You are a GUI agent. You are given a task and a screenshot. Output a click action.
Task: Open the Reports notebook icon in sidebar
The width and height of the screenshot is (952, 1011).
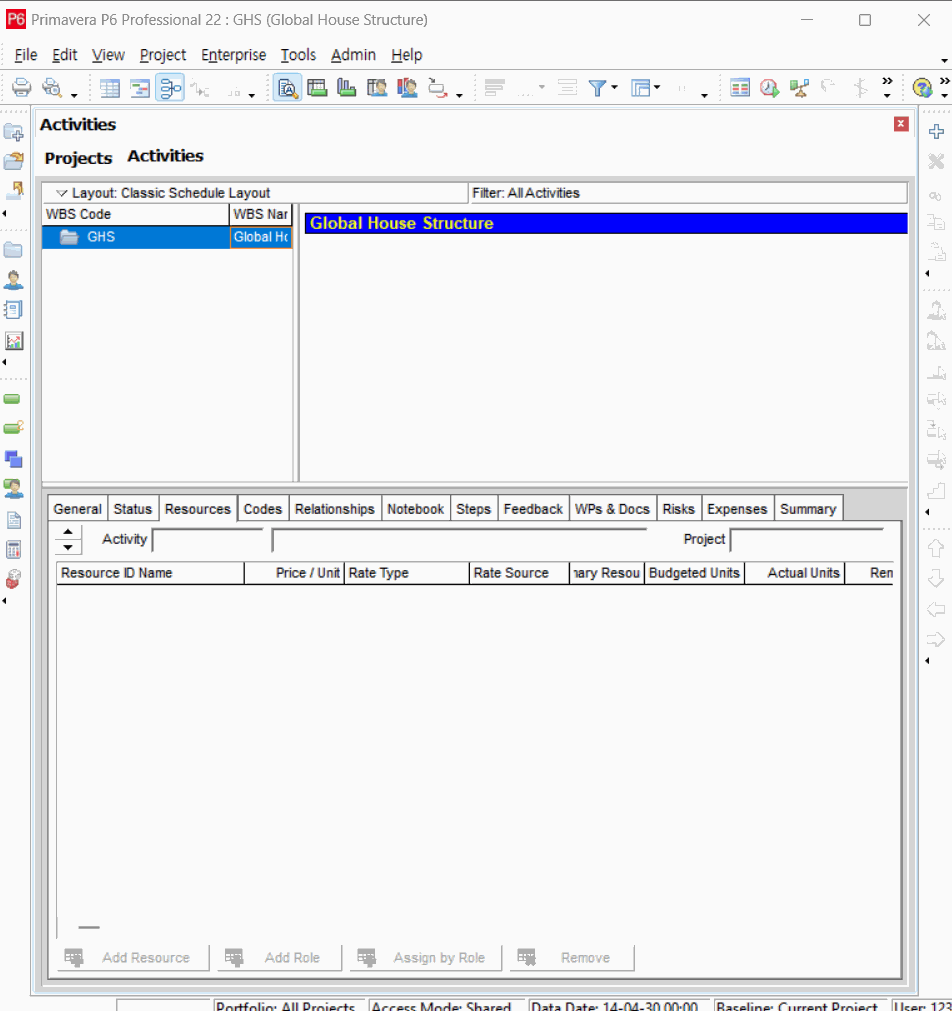14,309
